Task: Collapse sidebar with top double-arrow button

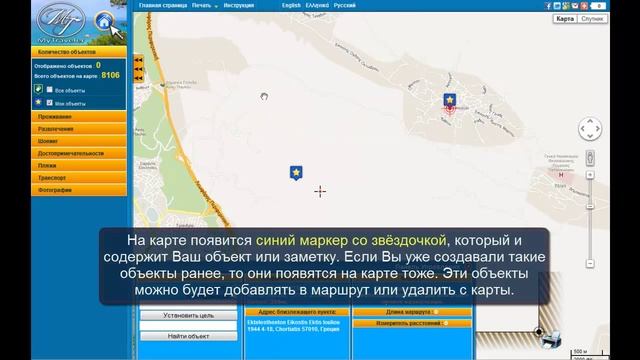Action: pyautogui.click(x=138, y=60)
